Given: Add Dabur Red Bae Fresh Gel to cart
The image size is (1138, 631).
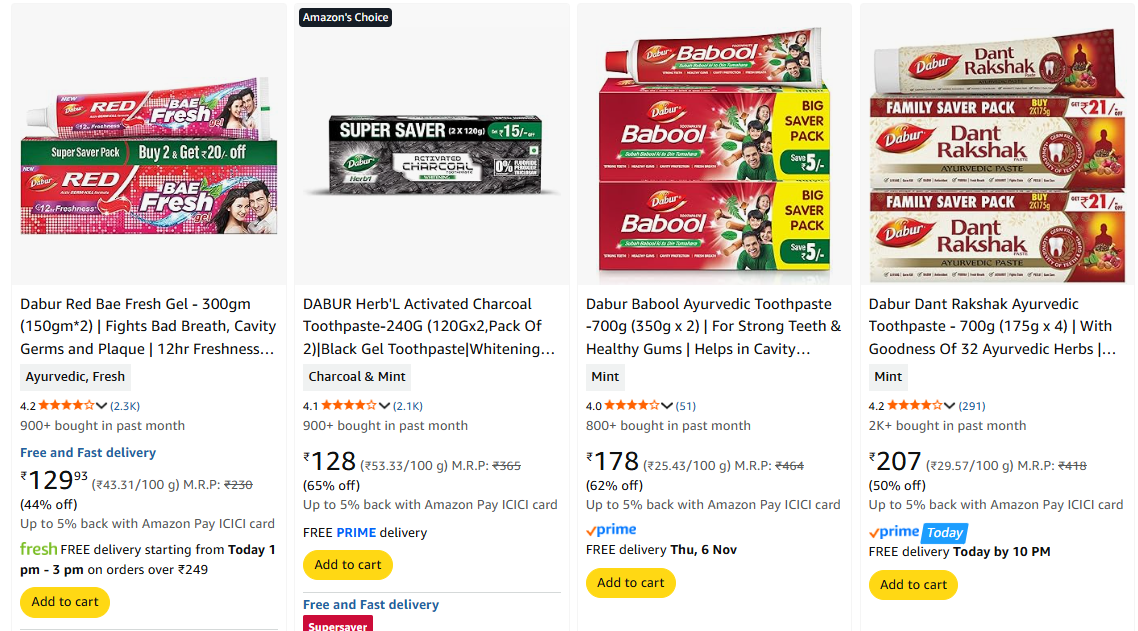Looking at the screenshot, I should [x=65, y=602].
